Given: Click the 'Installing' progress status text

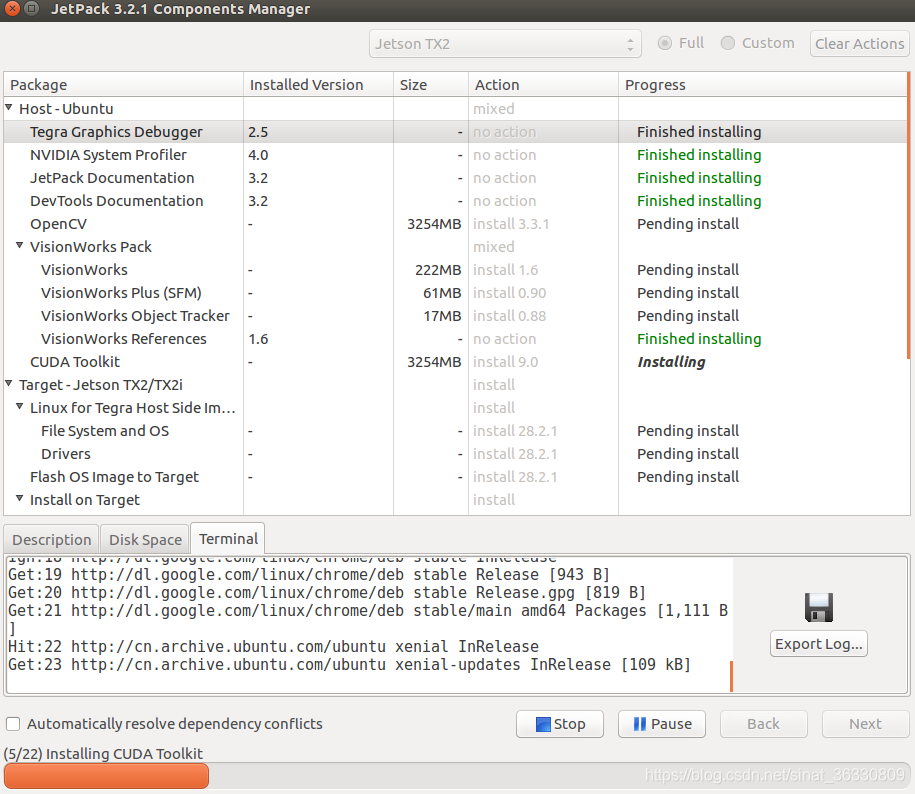Looking at the screenshot, I should (x=671, y=362).
